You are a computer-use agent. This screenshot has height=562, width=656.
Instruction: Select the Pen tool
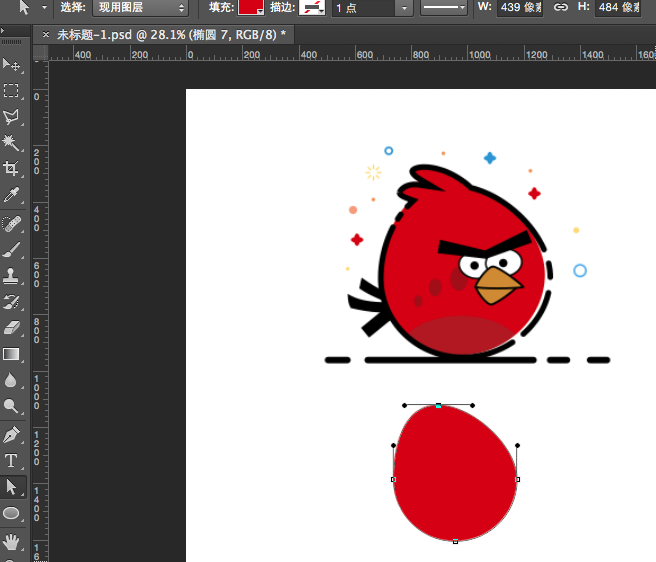[x=11, y=435]
